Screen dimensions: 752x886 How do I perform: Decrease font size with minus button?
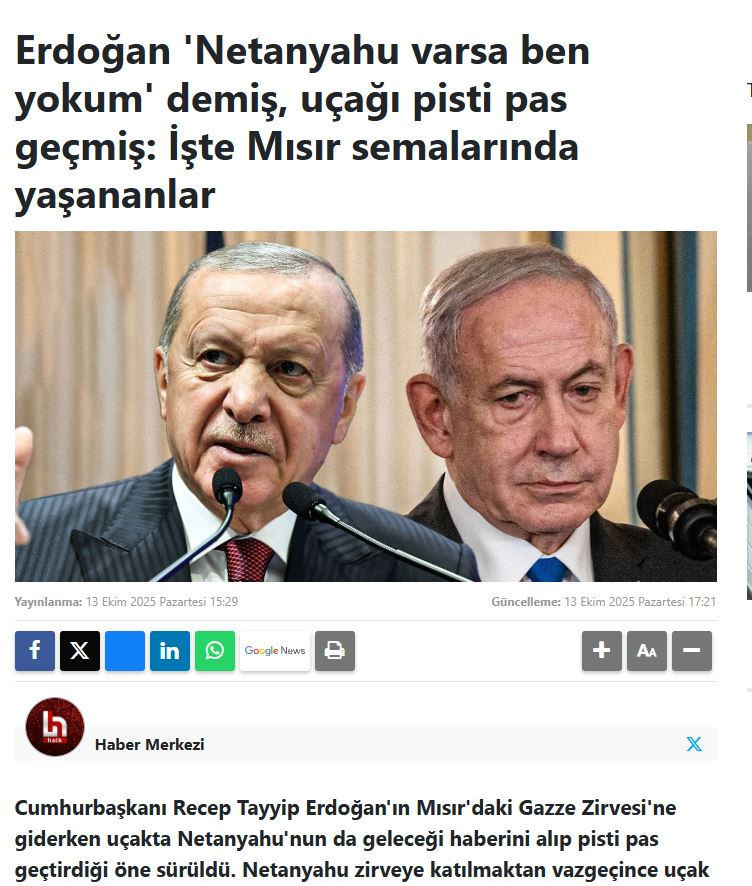click(x=692, y=650)
